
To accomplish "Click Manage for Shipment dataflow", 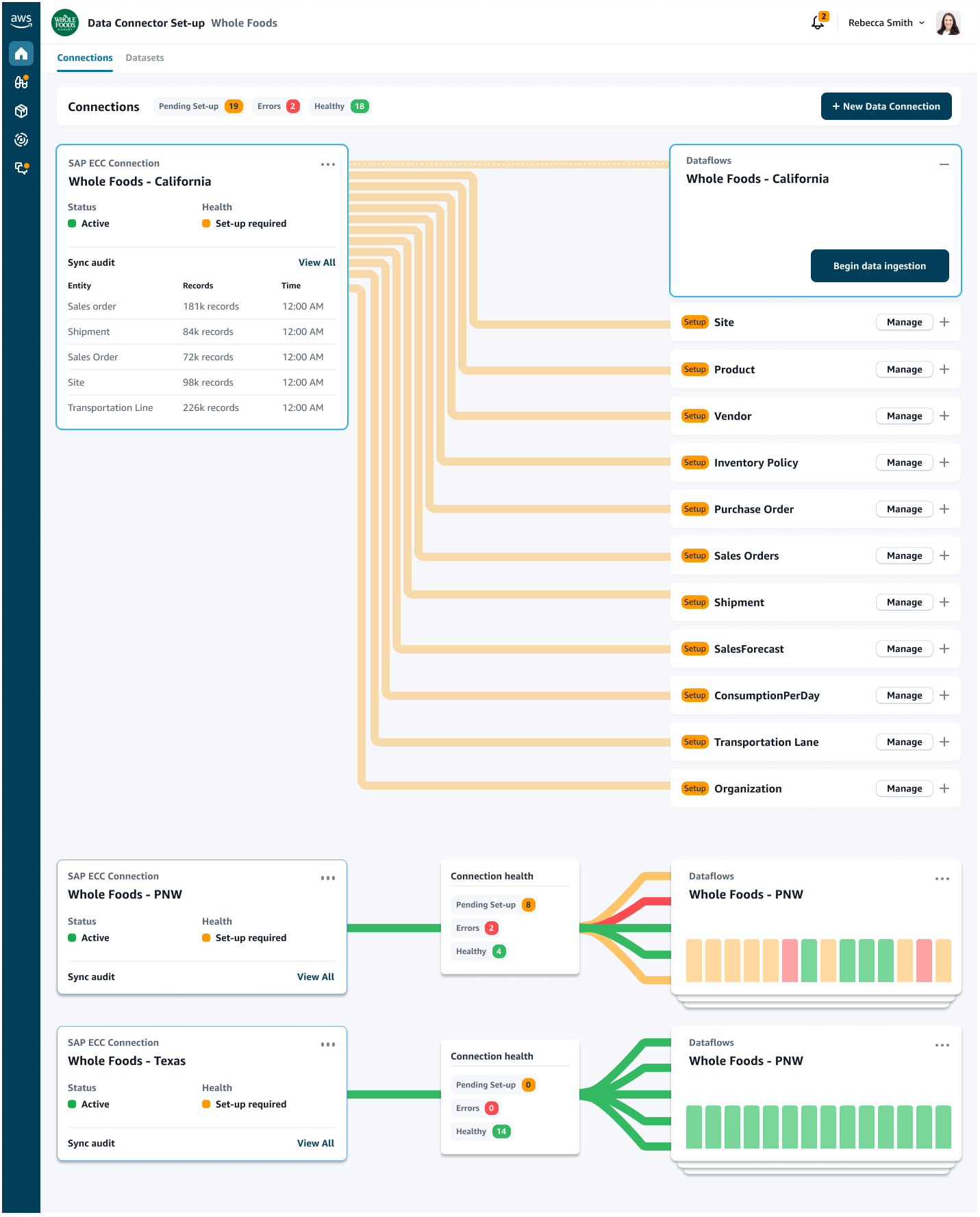I will tap(905, 602).
